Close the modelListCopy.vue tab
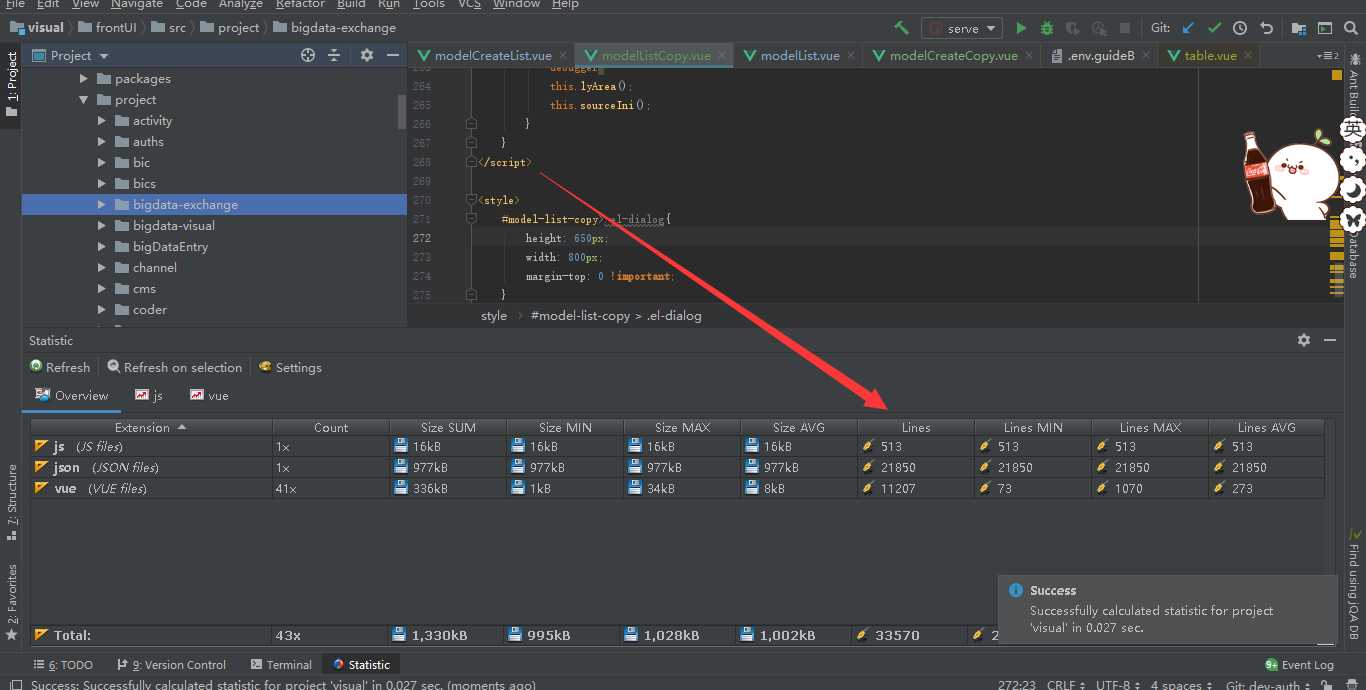1366x690 pixels. click(722, 55)
